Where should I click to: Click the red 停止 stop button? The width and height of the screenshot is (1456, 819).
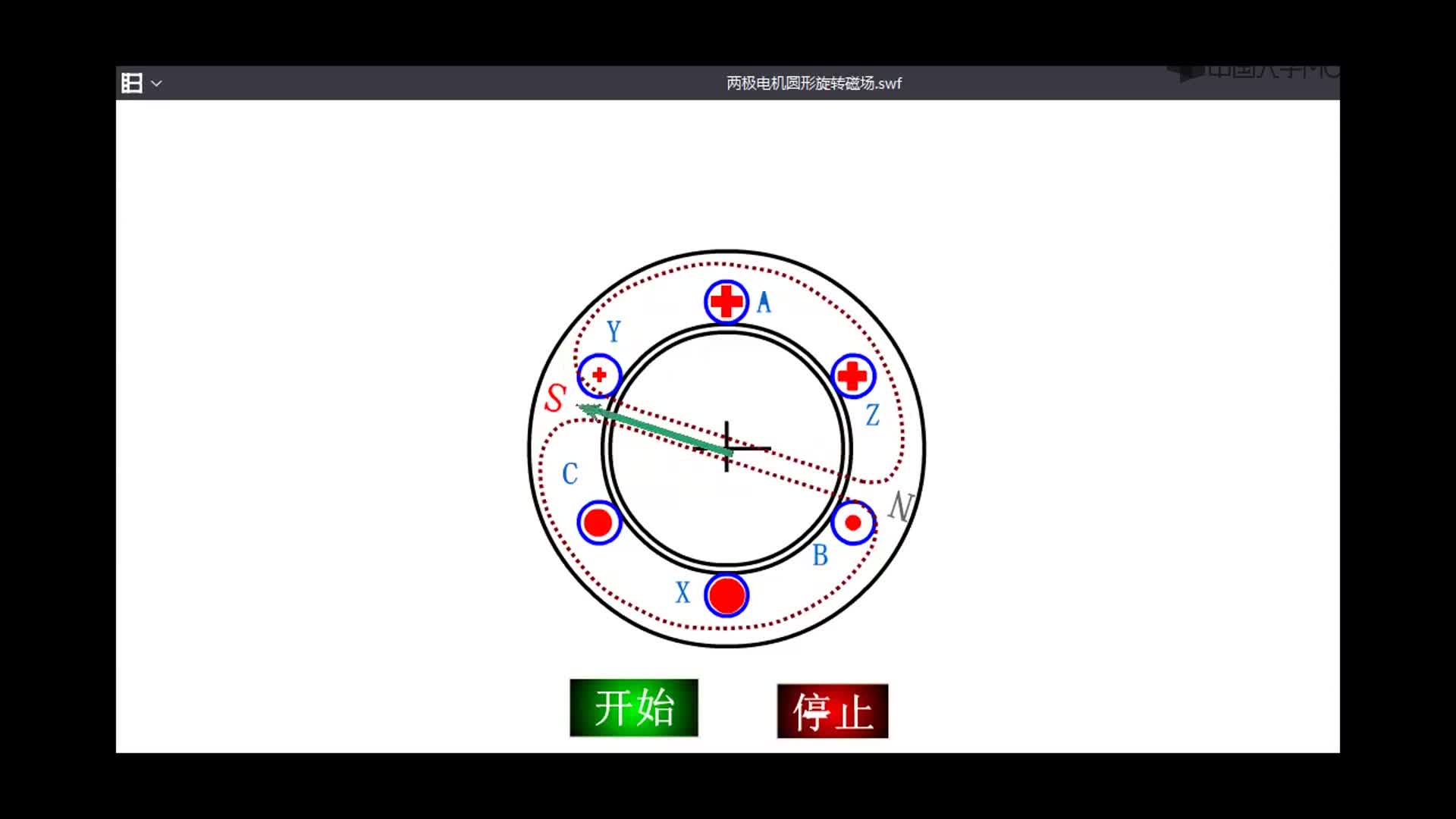coord(833,711)
